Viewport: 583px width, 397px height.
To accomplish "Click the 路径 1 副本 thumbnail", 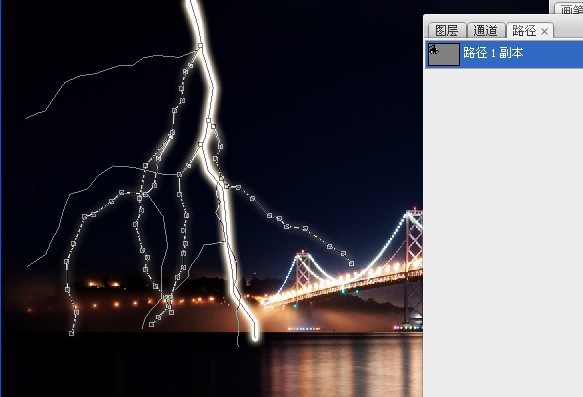I will 444,54.
